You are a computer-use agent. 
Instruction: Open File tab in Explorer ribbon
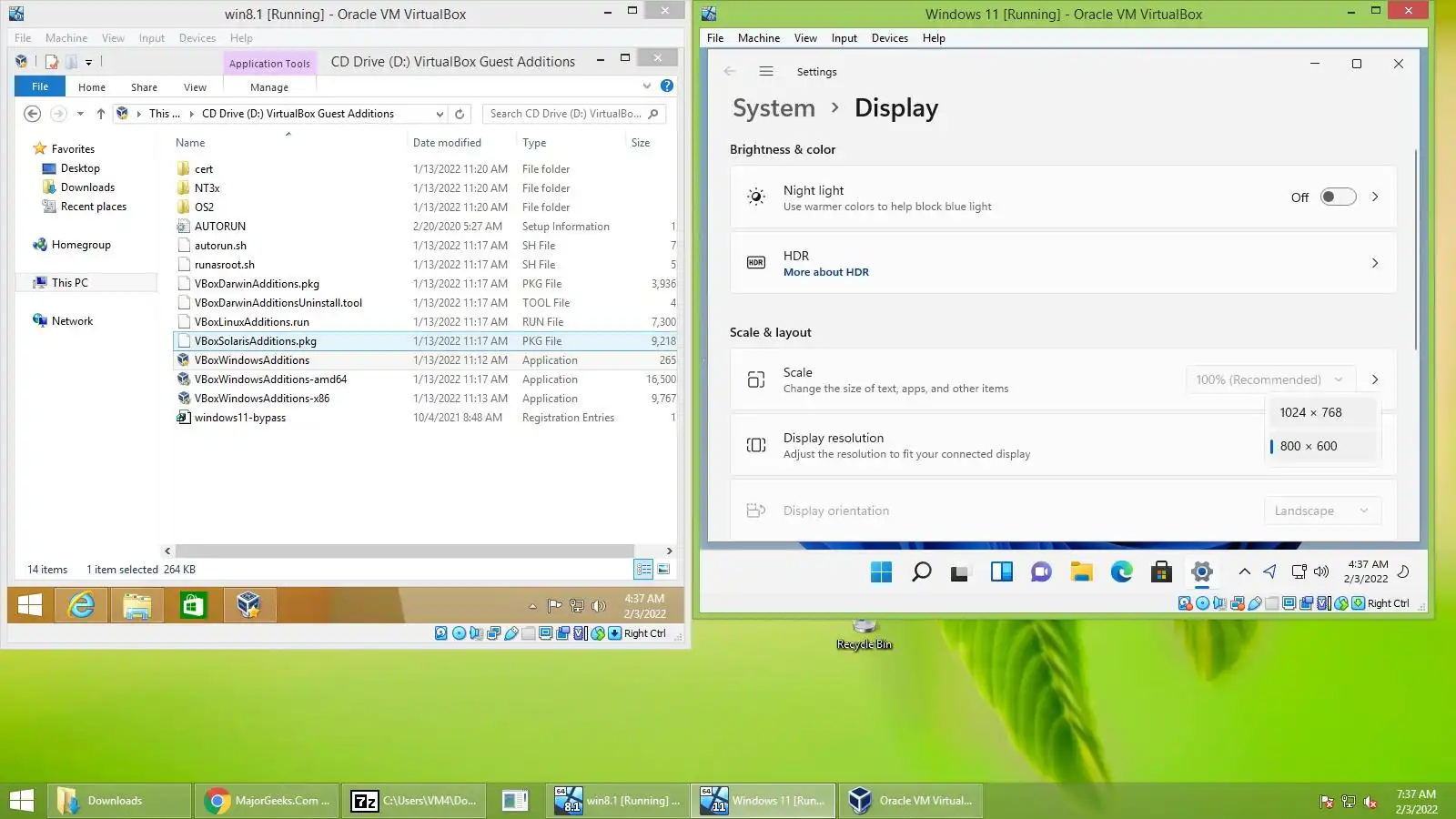(40, 86)
